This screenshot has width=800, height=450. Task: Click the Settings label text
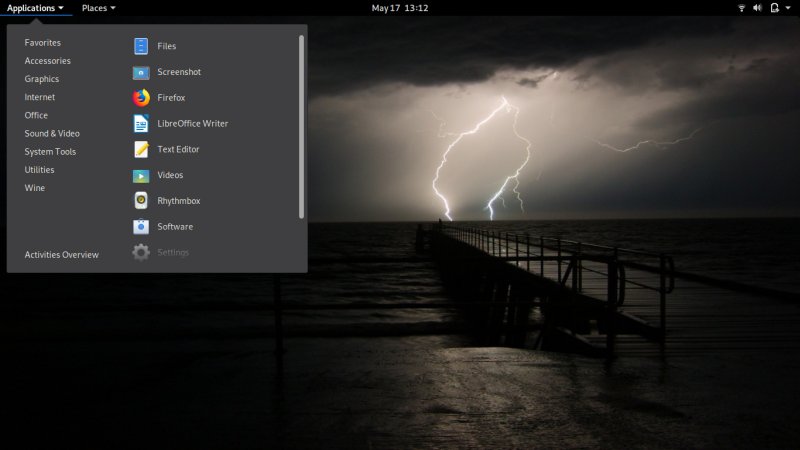(x=173, y=253)
